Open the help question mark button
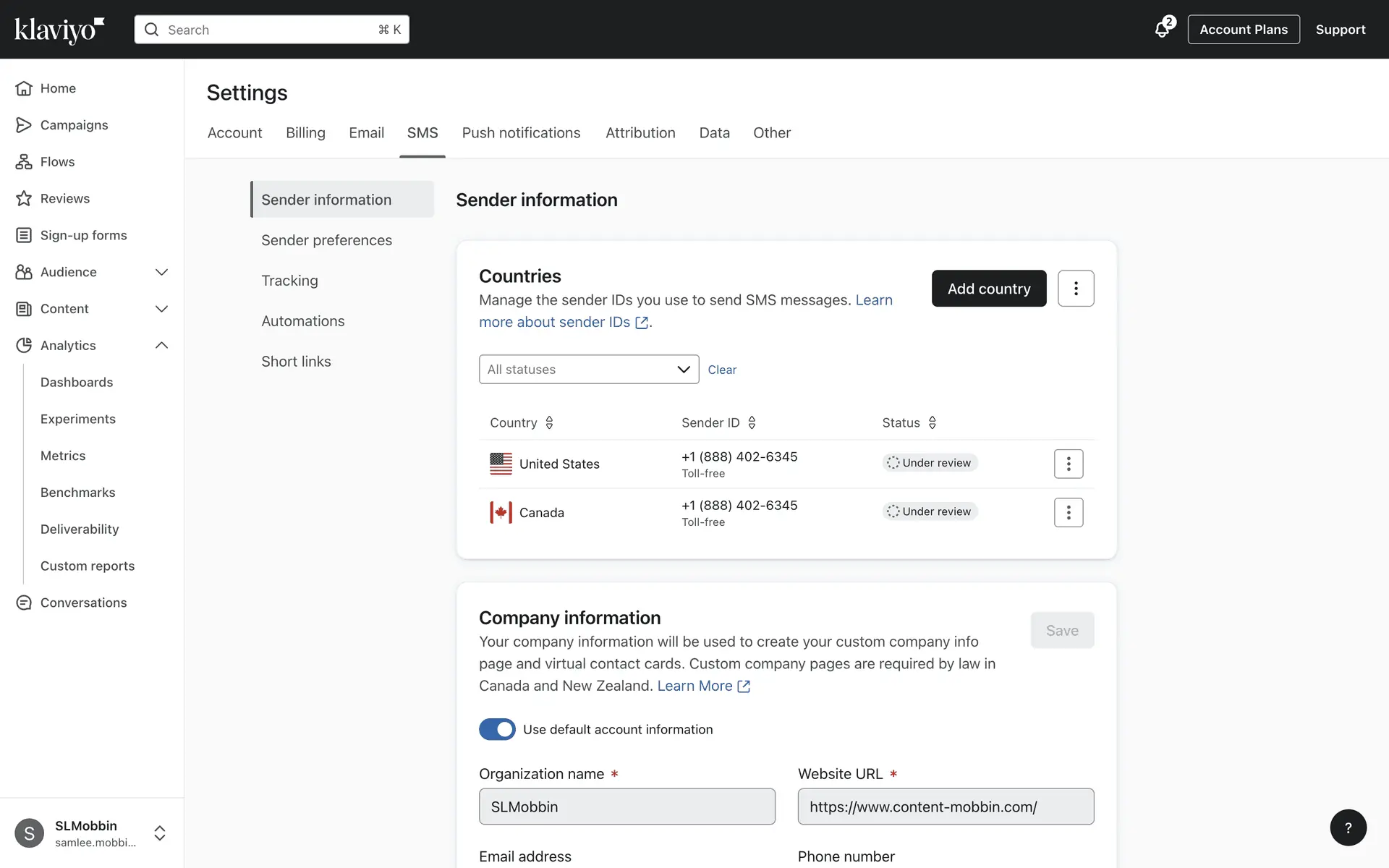Viewport: 1389px width, 868px height. coord(1348,827)
